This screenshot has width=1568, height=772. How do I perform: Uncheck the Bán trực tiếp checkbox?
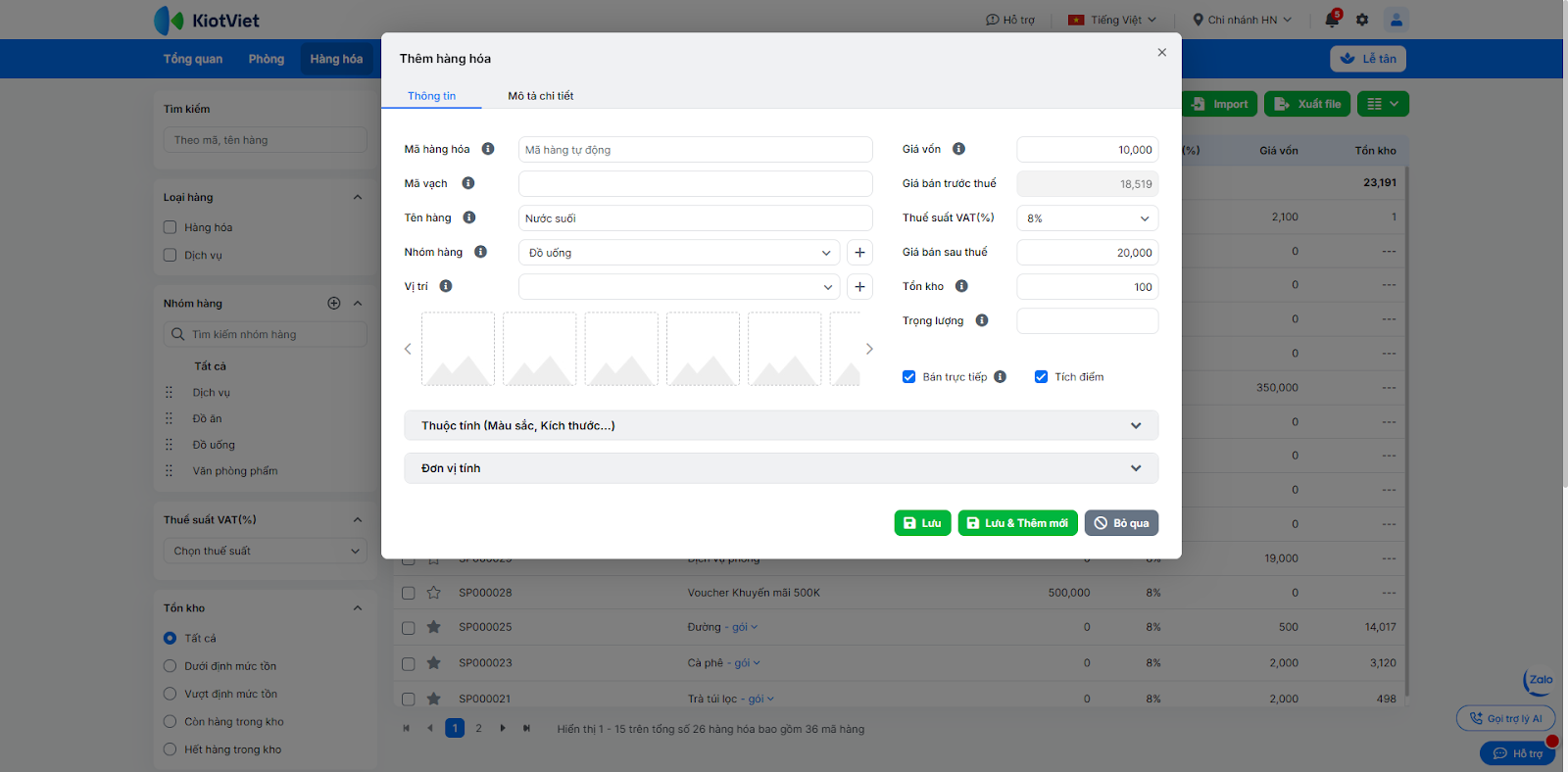[x=909, y=377]
